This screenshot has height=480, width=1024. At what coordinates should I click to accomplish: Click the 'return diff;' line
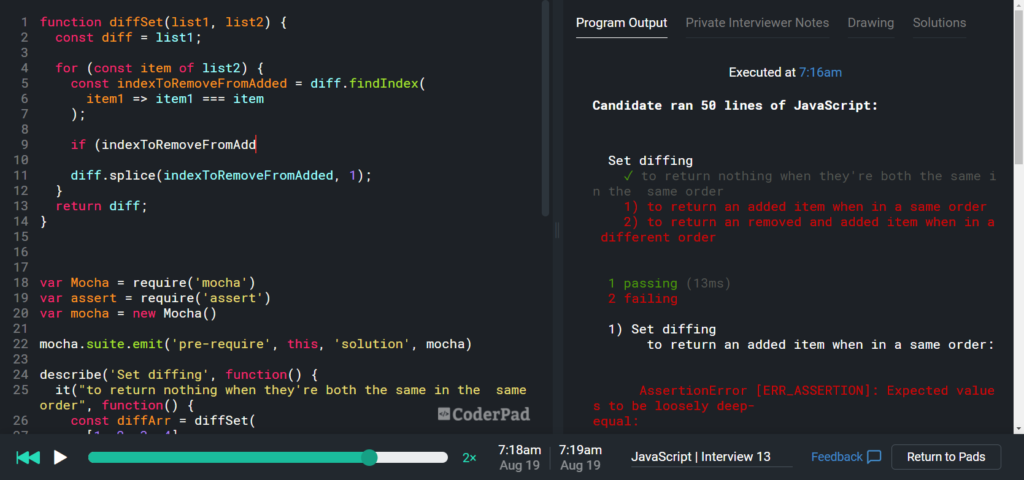click(x=102, y=206)
